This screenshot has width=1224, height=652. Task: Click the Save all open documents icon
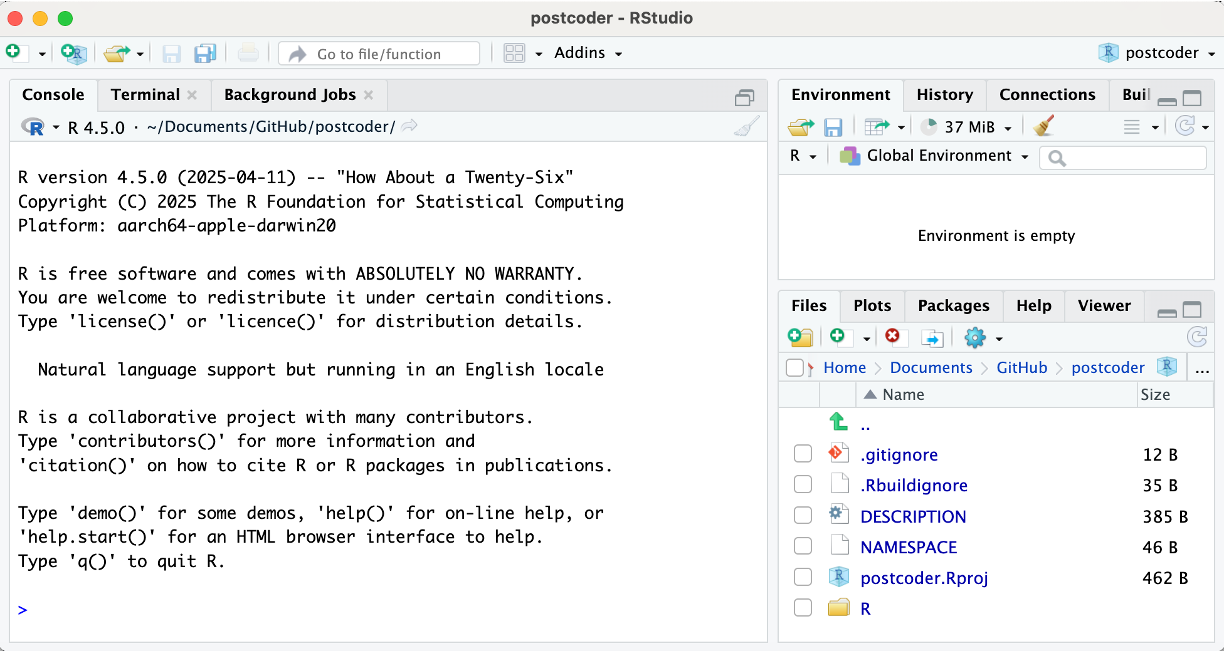[205, 53]
